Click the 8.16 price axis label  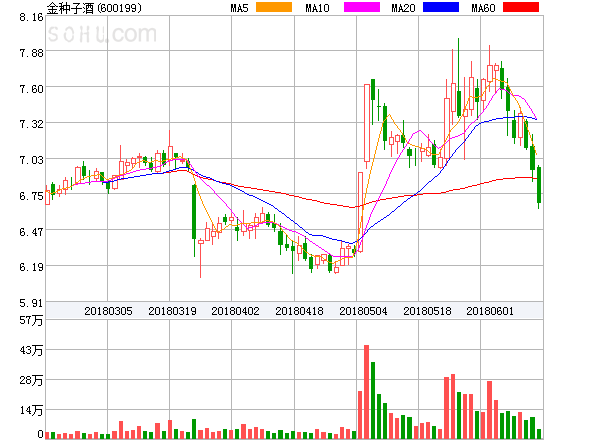click(31, 17)
